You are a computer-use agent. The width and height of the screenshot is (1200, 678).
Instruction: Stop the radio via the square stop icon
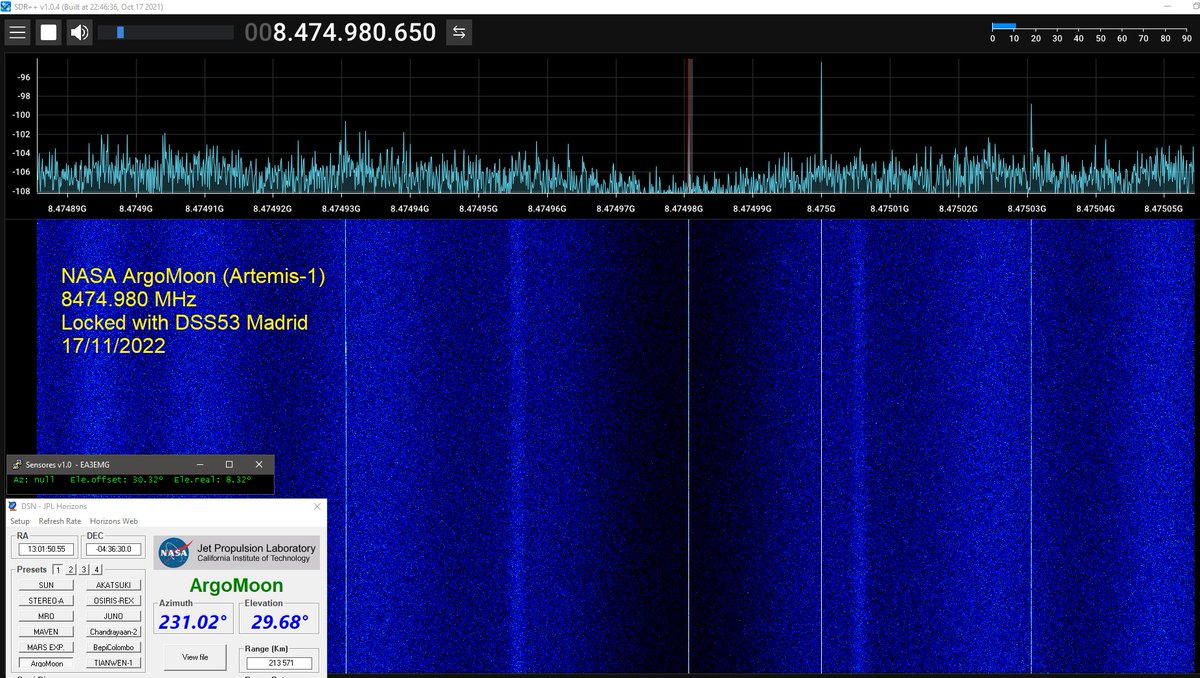47,32
